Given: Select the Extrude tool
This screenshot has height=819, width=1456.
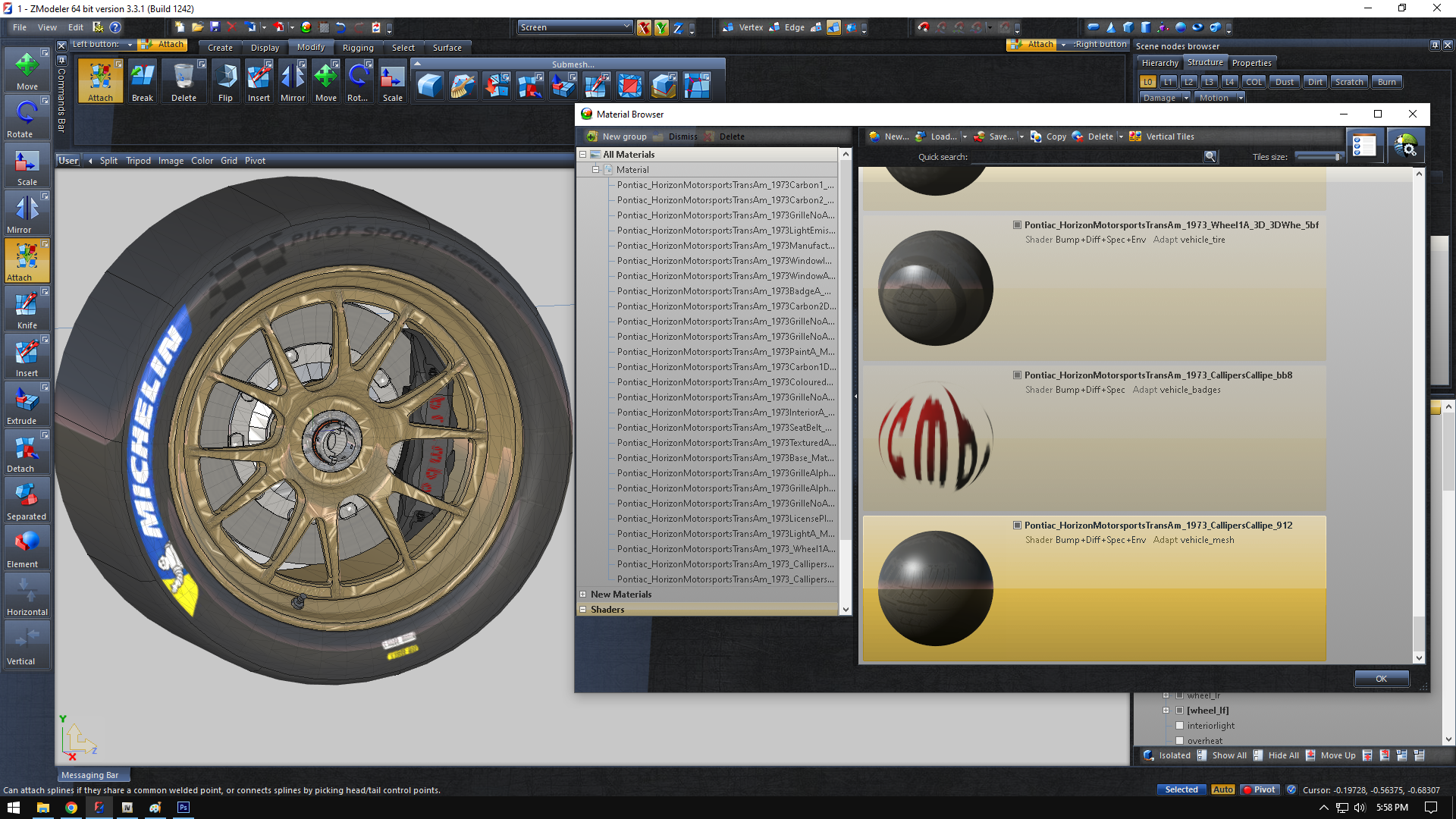Looking at the screenshot, I should (x=27, y=405).
